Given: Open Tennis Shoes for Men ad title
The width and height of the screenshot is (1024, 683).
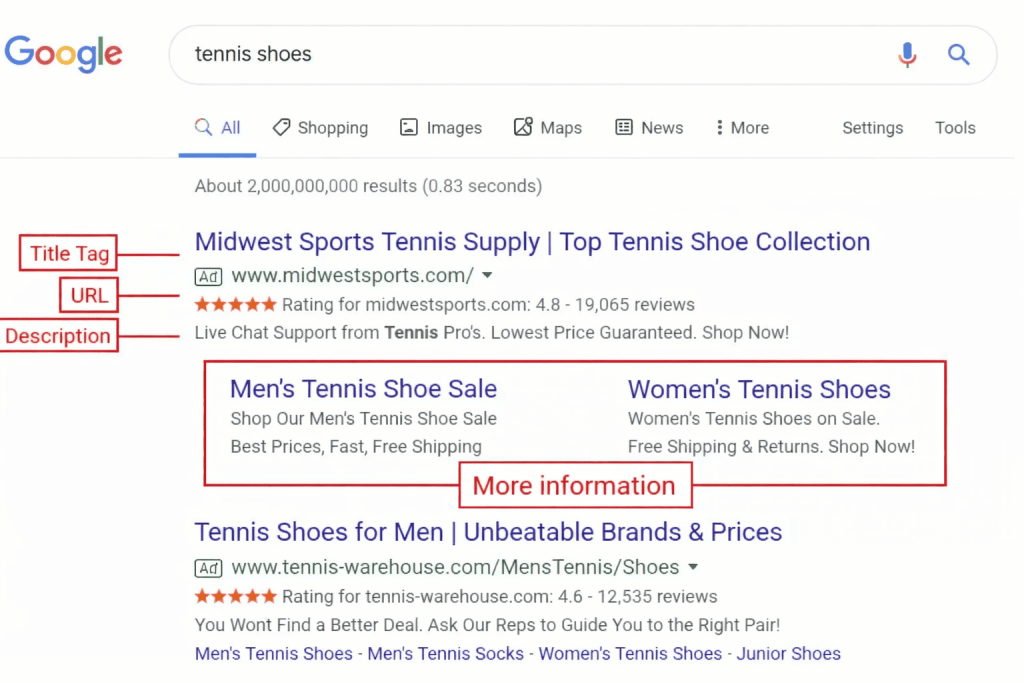Looking at the screenshot, I should pos(488,532).
